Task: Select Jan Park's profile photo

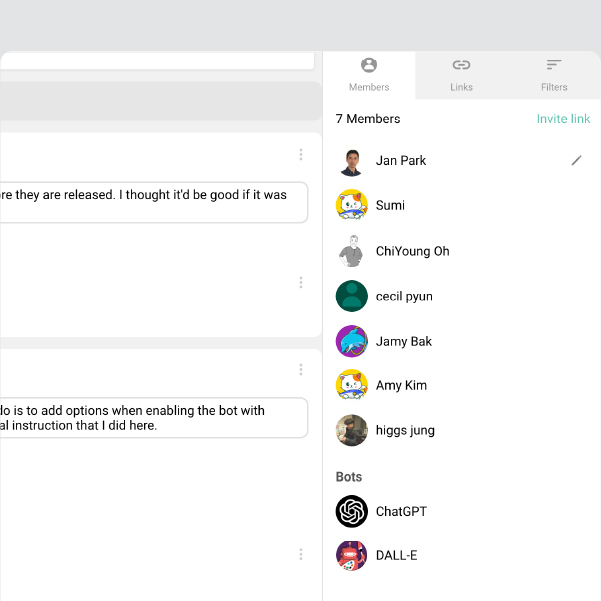Action: [x=352, y=161]
